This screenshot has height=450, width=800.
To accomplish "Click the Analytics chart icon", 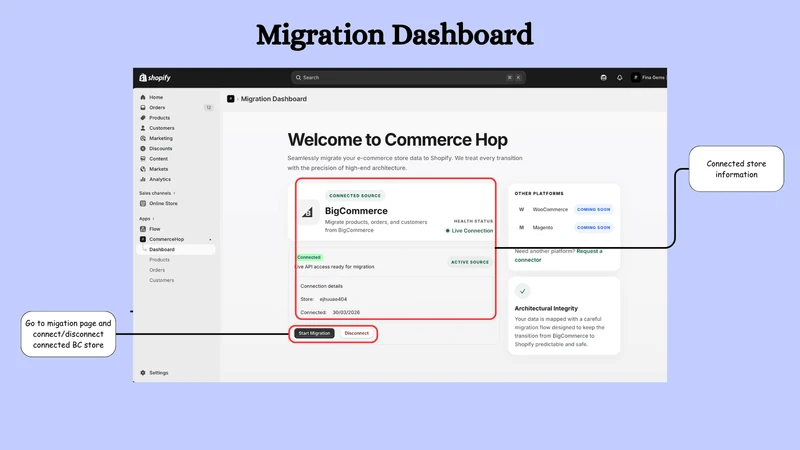I will coord(143,179).
